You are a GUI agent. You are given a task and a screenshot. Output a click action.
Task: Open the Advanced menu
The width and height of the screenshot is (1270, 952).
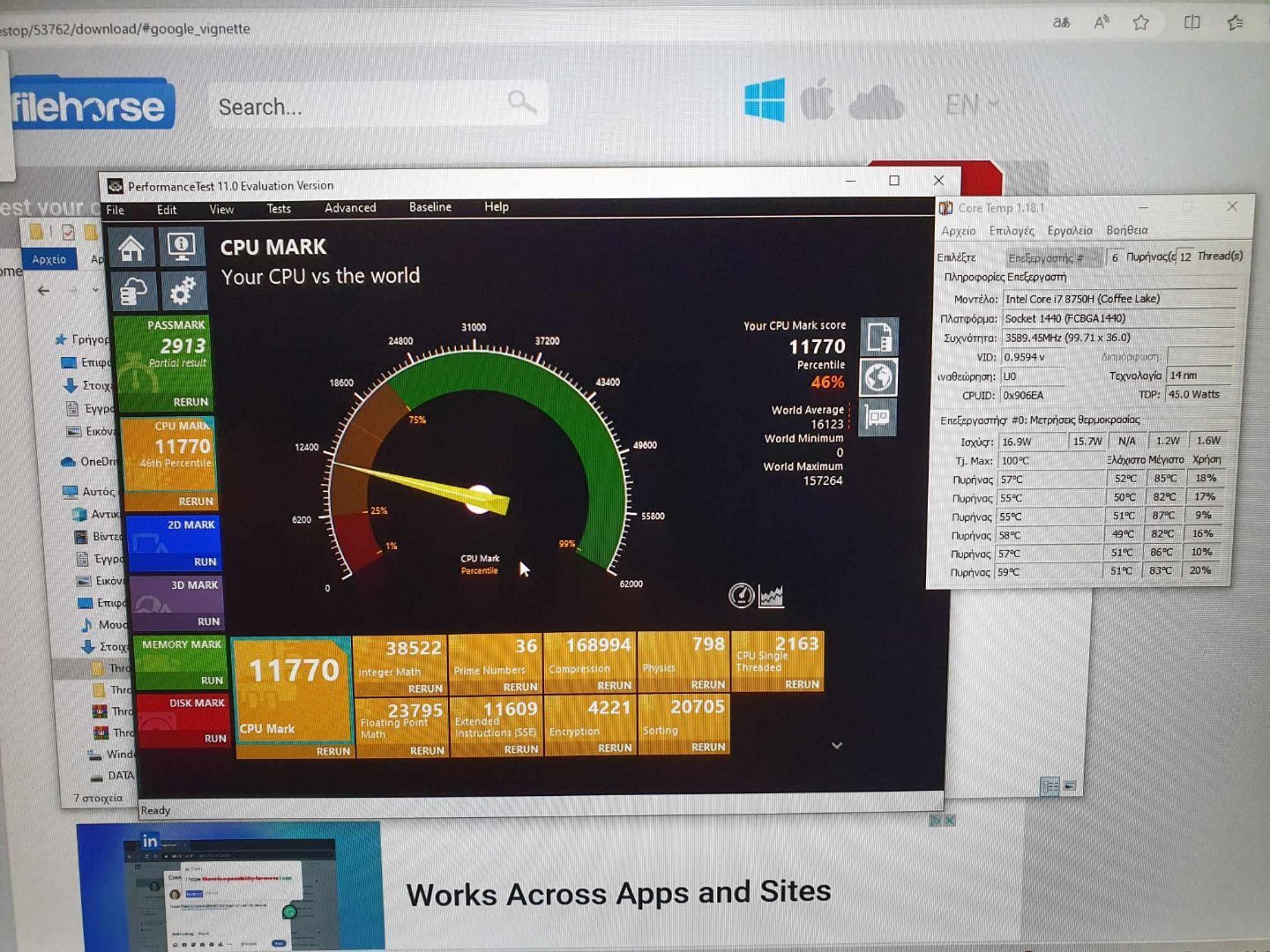pos(350,208)
